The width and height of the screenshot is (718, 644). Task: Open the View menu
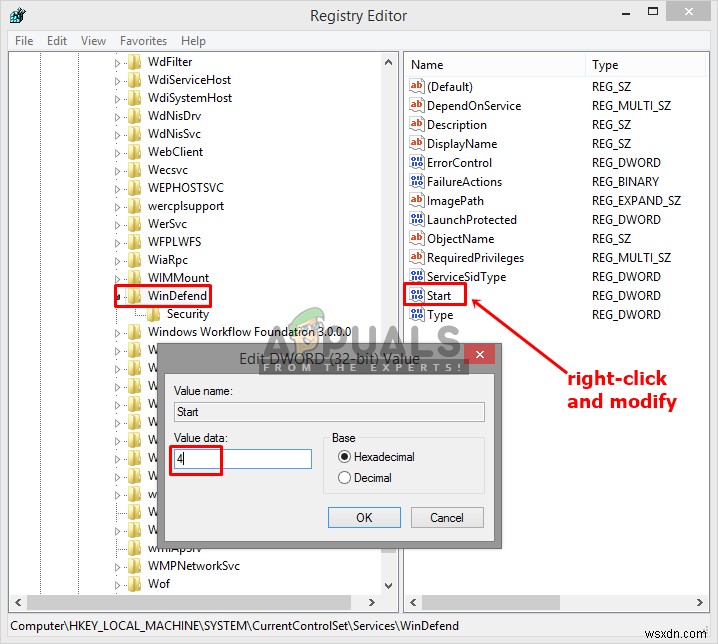pos(93,41)
